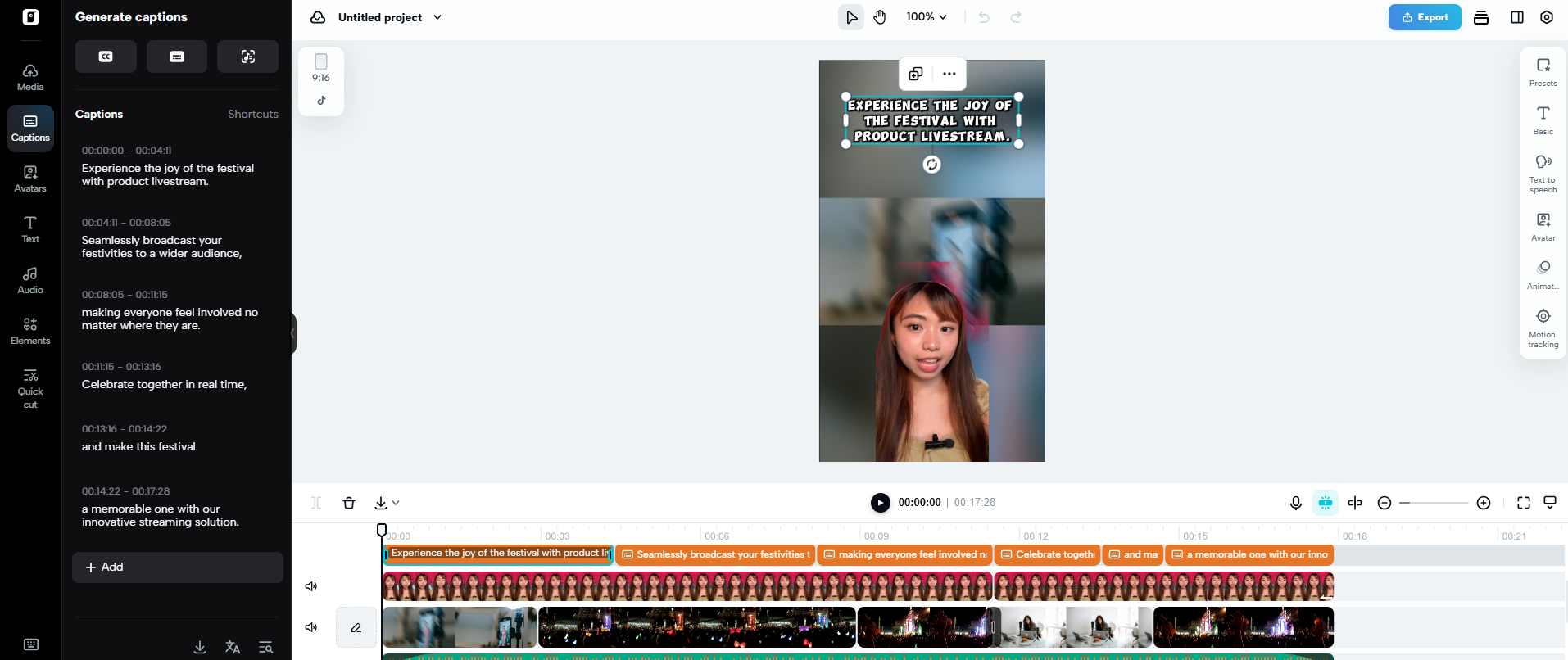The width and height of the screenshot is (1568, 660).
Task: Toggle the split panel layout
Action: (x=1517, y=17)
